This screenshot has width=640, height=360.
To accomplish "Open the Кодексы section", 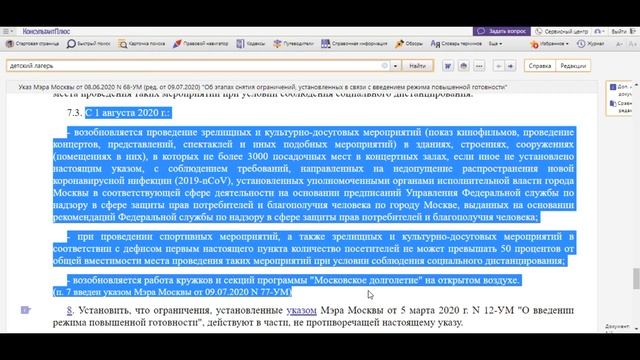I will tap(251, 44).
